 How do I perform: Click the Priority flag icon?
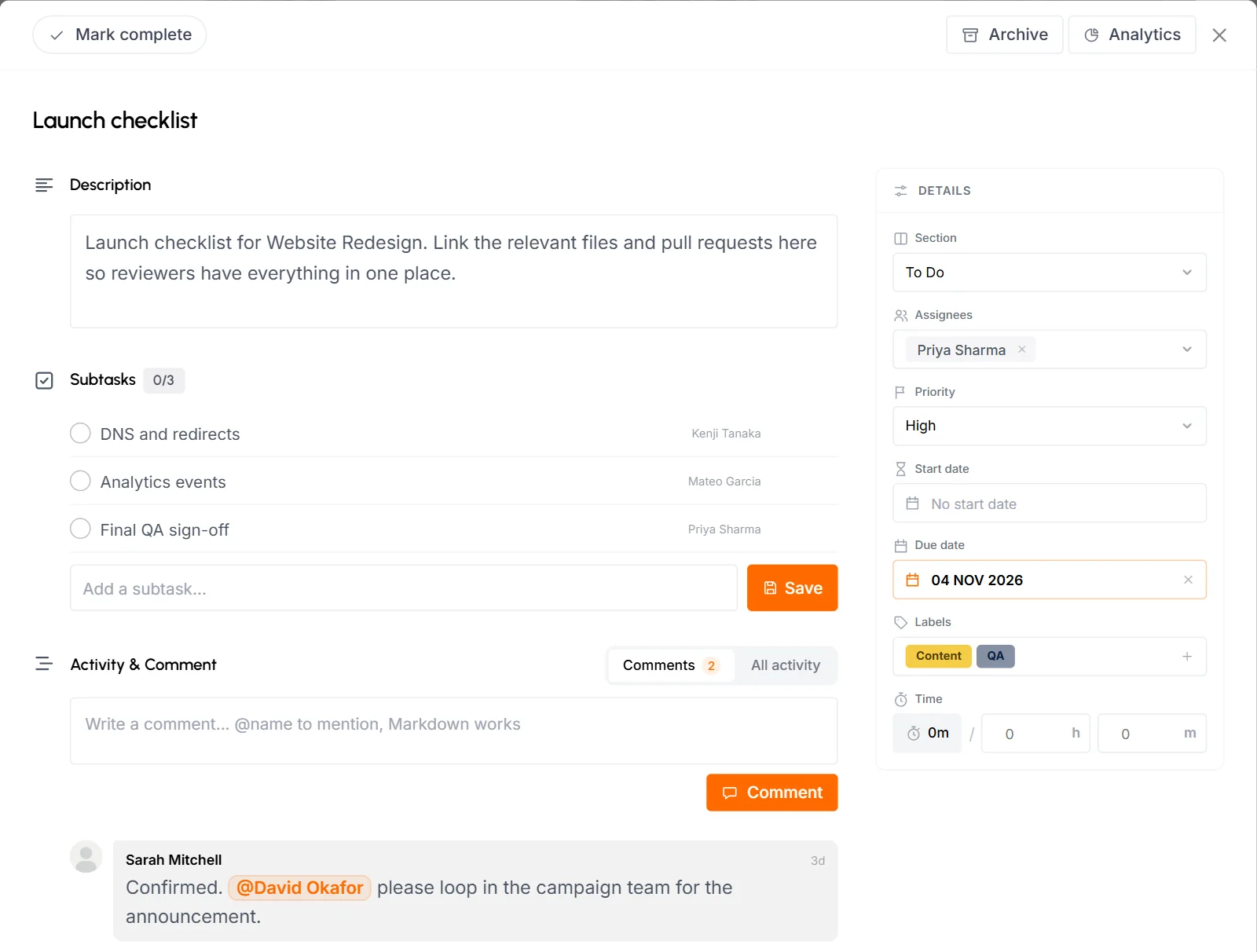click(x=900, y=392)
